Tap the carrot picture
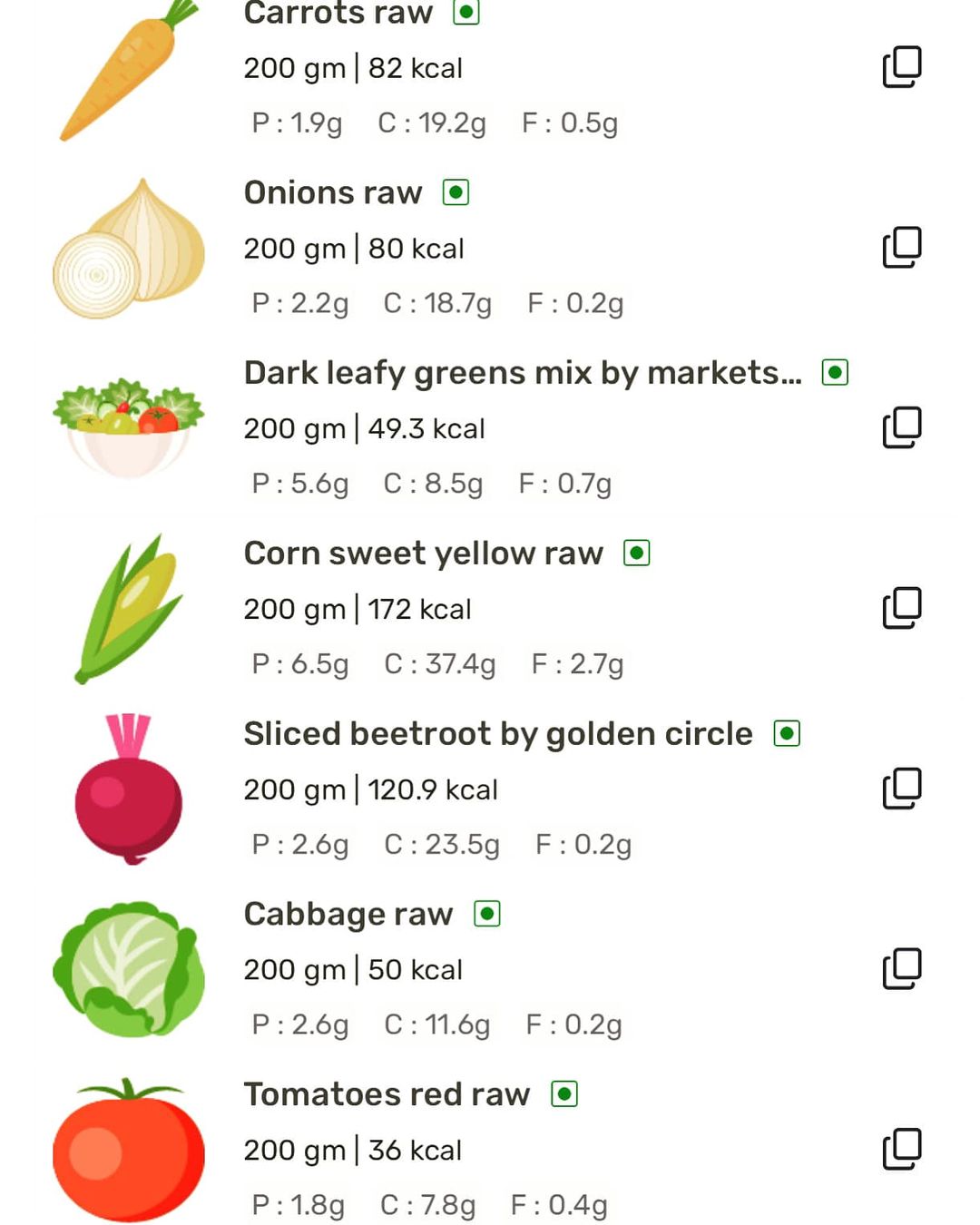 129,73
